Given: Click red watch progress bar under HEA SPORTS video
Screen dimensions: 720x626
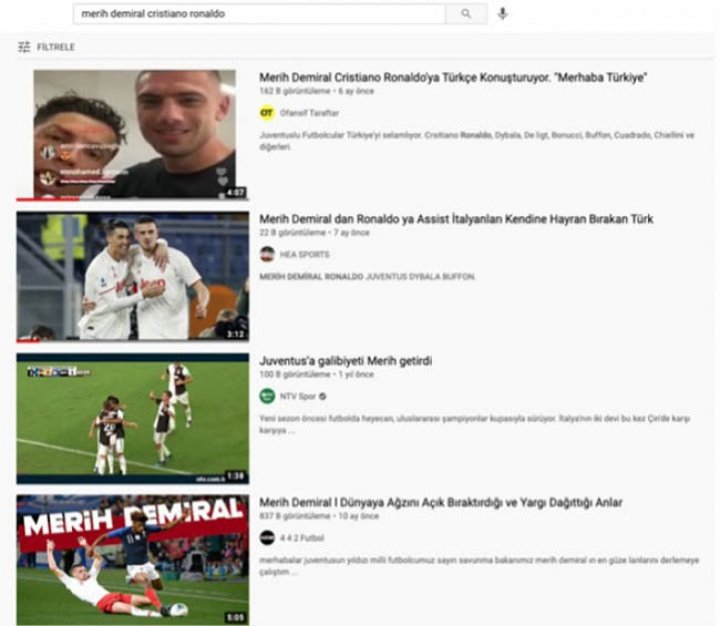Looking at the screenshot, I should click(x=28, y=341).
